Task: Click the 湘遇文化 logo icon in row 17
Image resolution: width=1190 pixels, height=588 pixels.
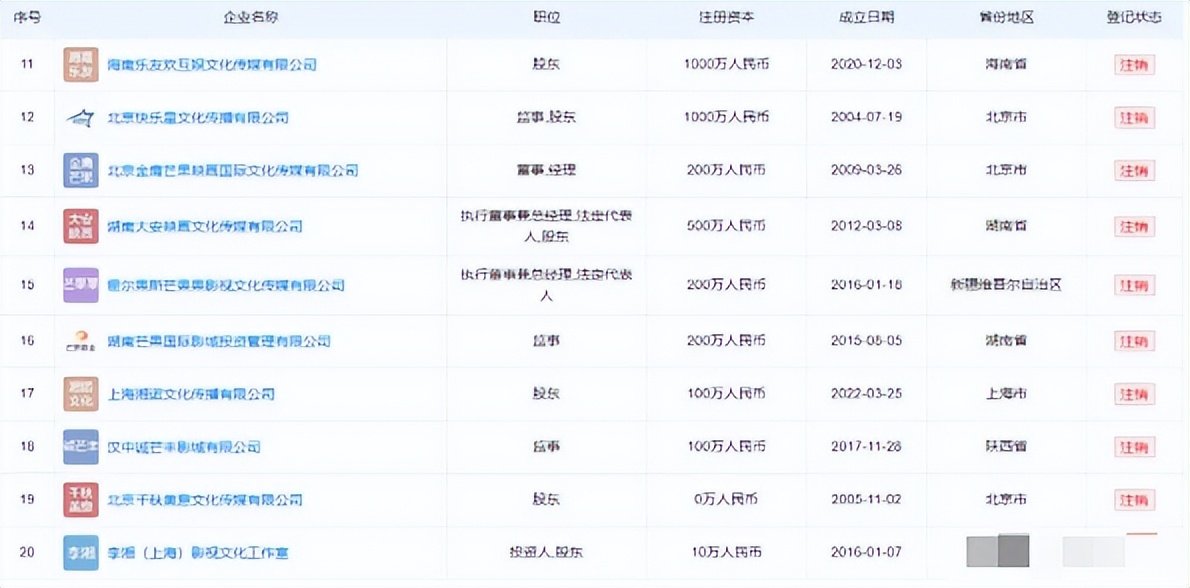Action: click(x=81, y=393)
